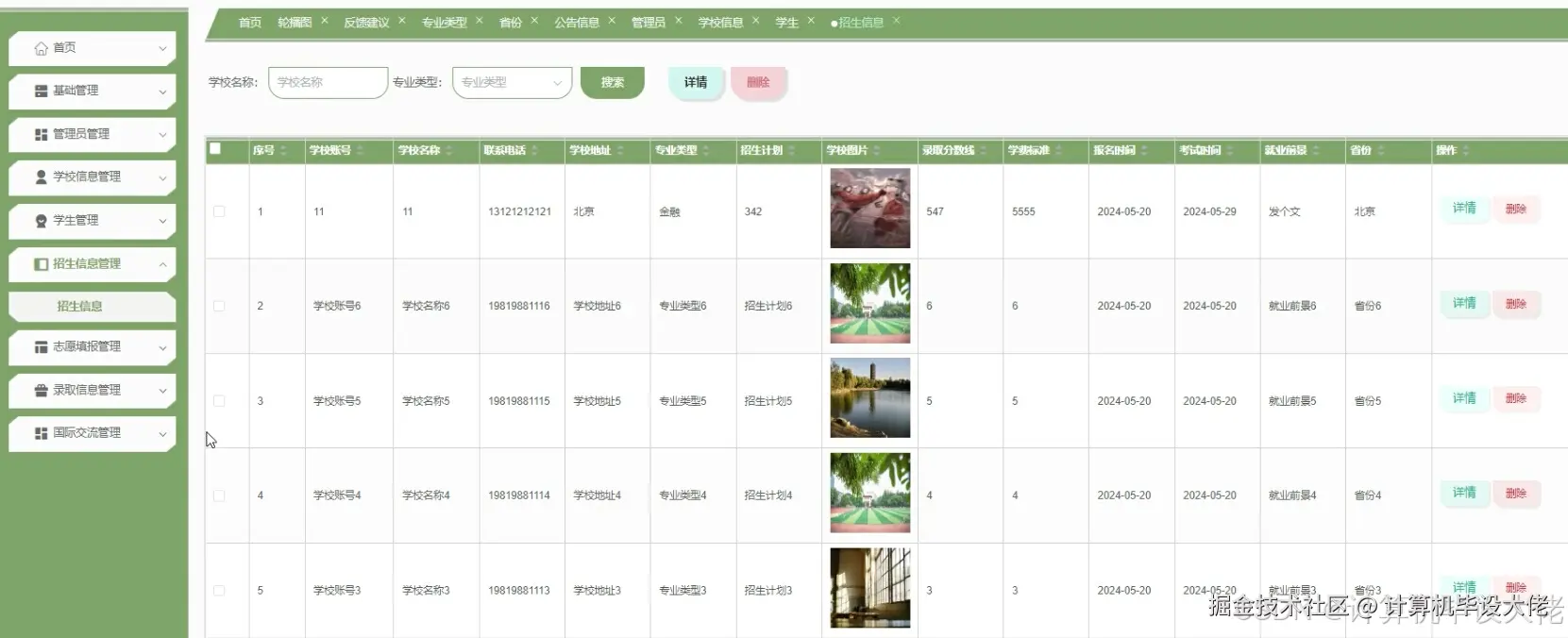Click the 学校信息管理 person icon
Image resolution: width=1568 pixels, height=638 pixels.
[x=41, y=177]
